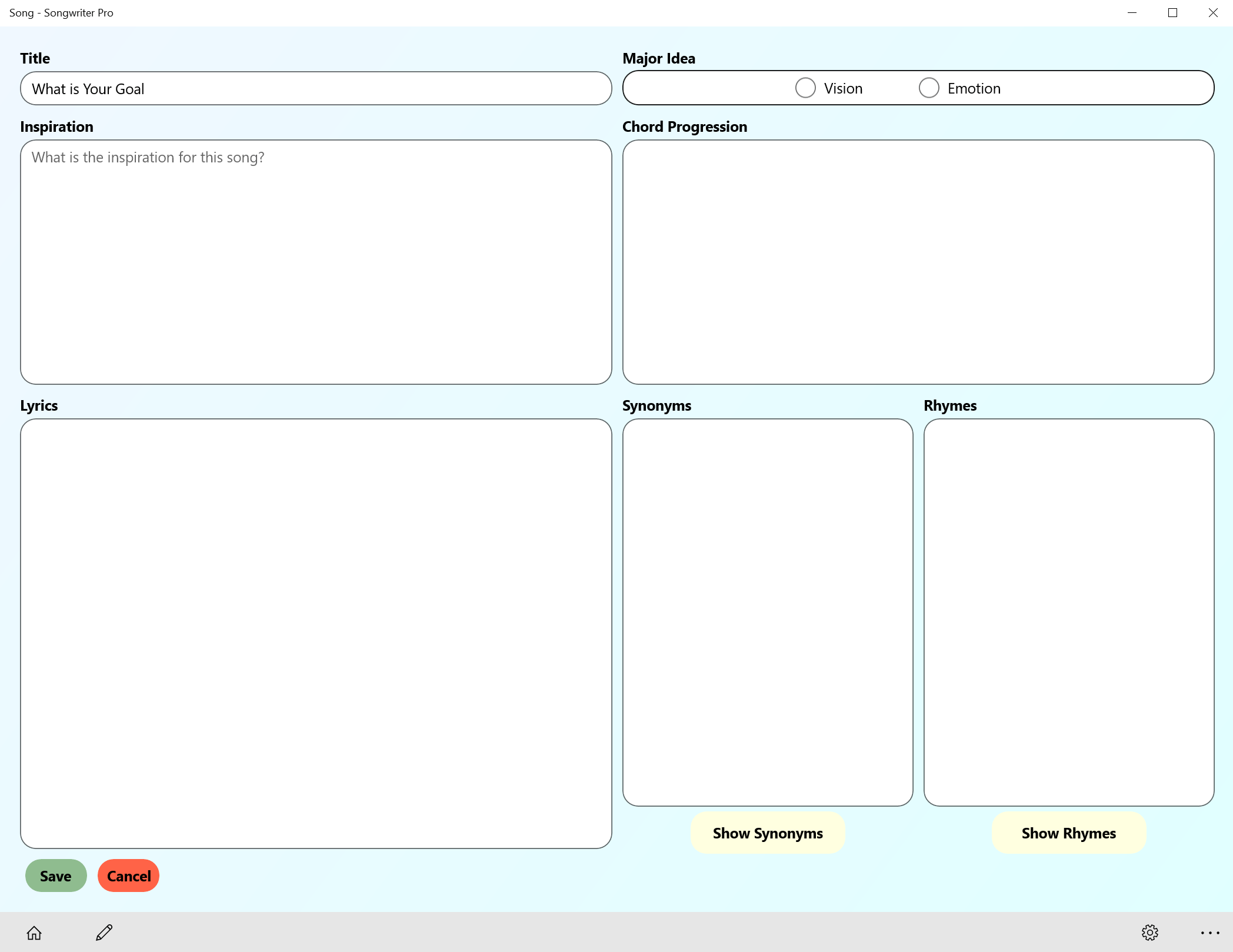
Task: Click Show Rhymes button
Action: [x=1068, y=833]
